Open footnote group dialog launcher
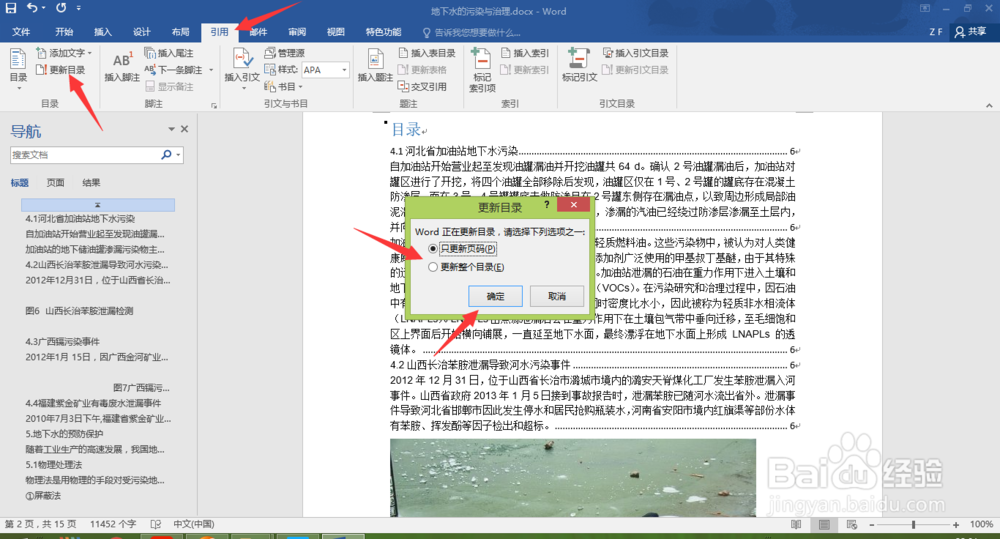This screenshot has height=539, width=1000. (214, 105)
